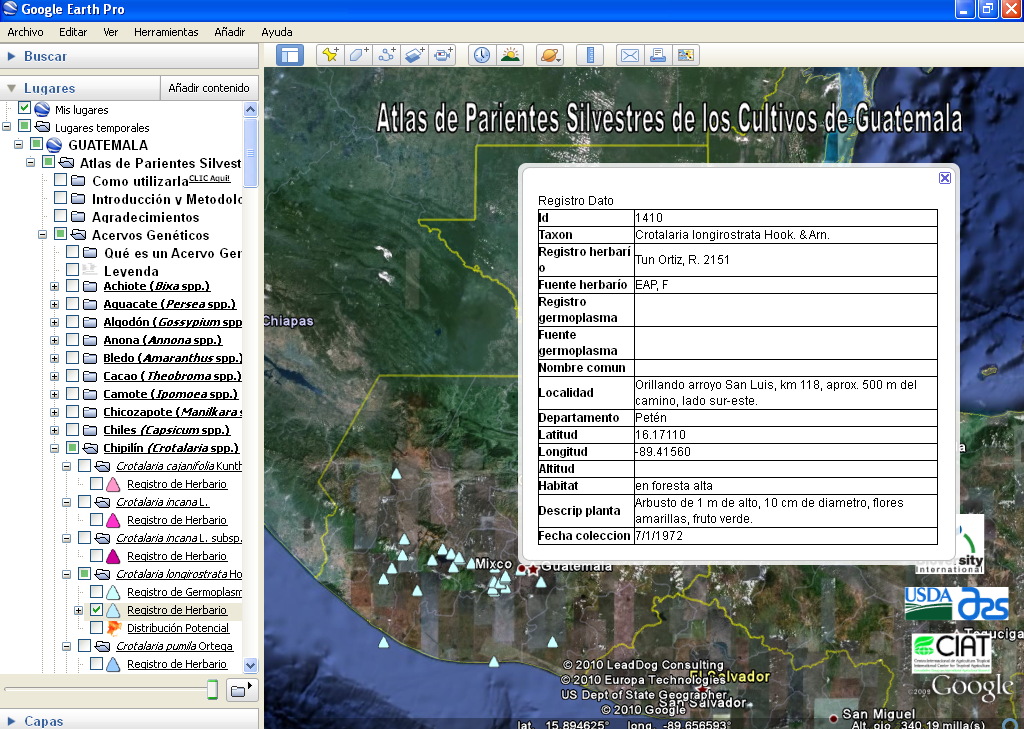Check the Cacao (Theobroma spp.) checkbox
Viewport: 1024px width, 729px height.
tap(72, 376)
